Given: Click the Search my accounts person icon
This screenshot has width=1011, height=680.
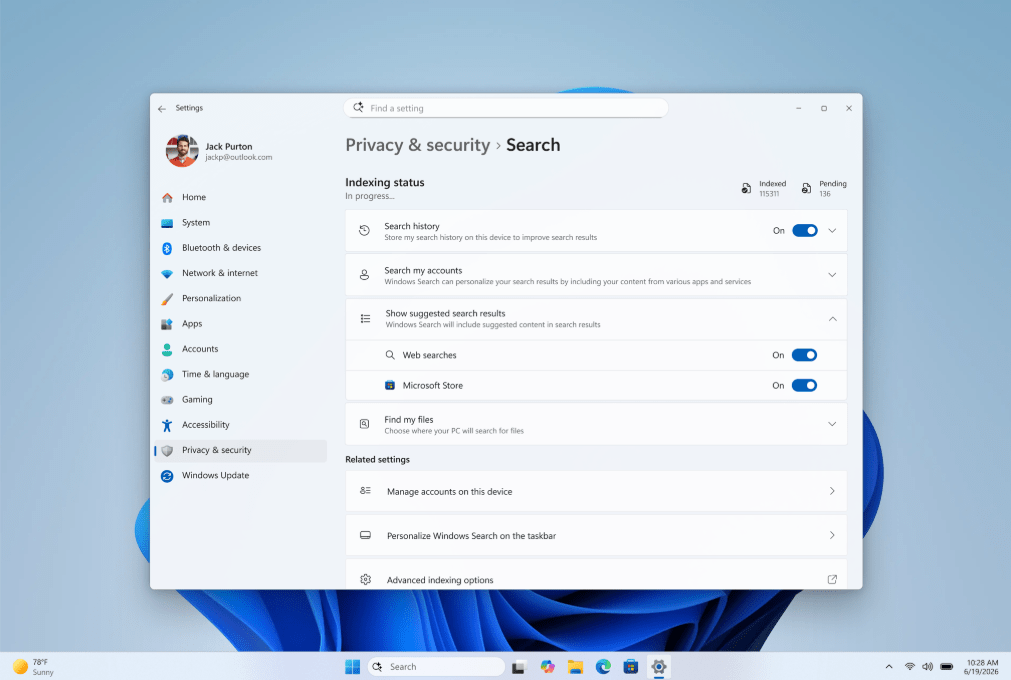Looking at the screenshot, I should (364, 275).
